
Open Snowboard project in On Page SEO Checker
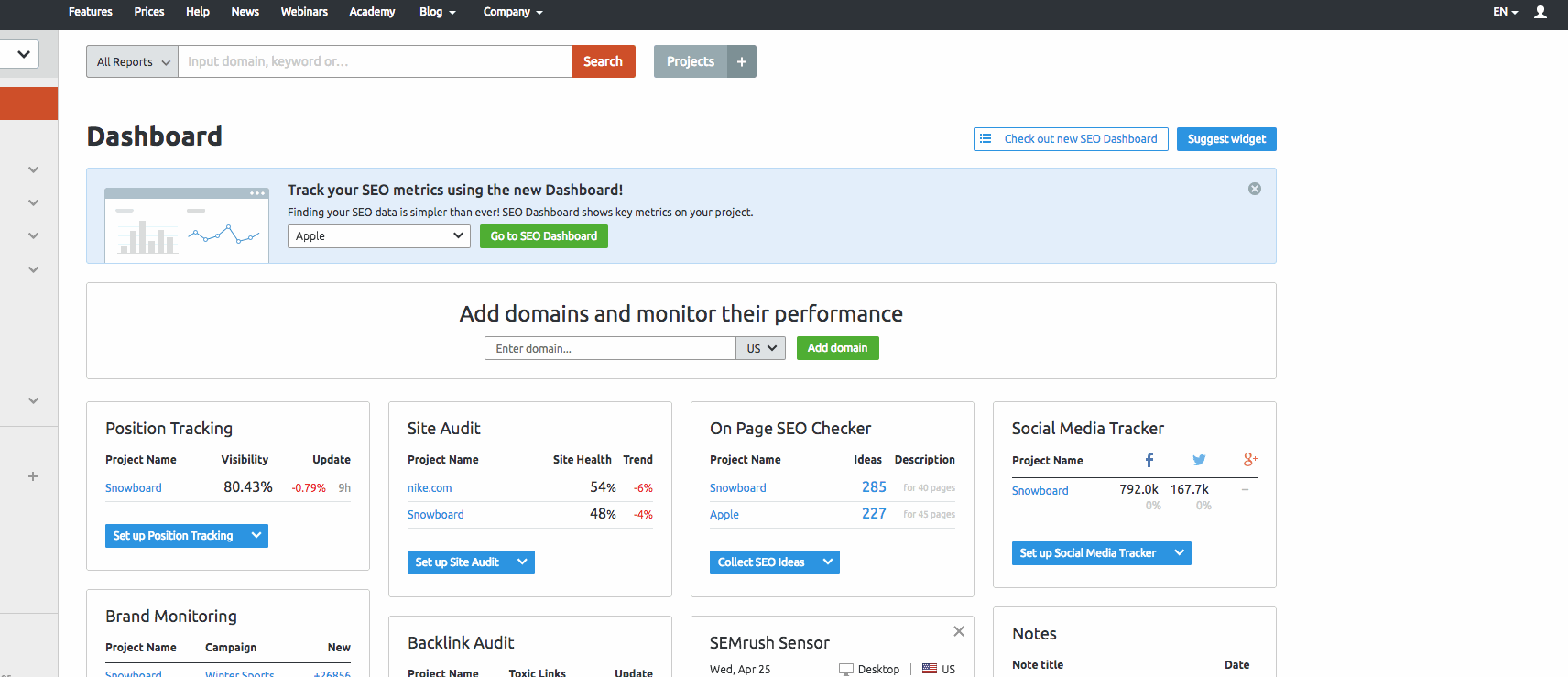tap(738, 488)
